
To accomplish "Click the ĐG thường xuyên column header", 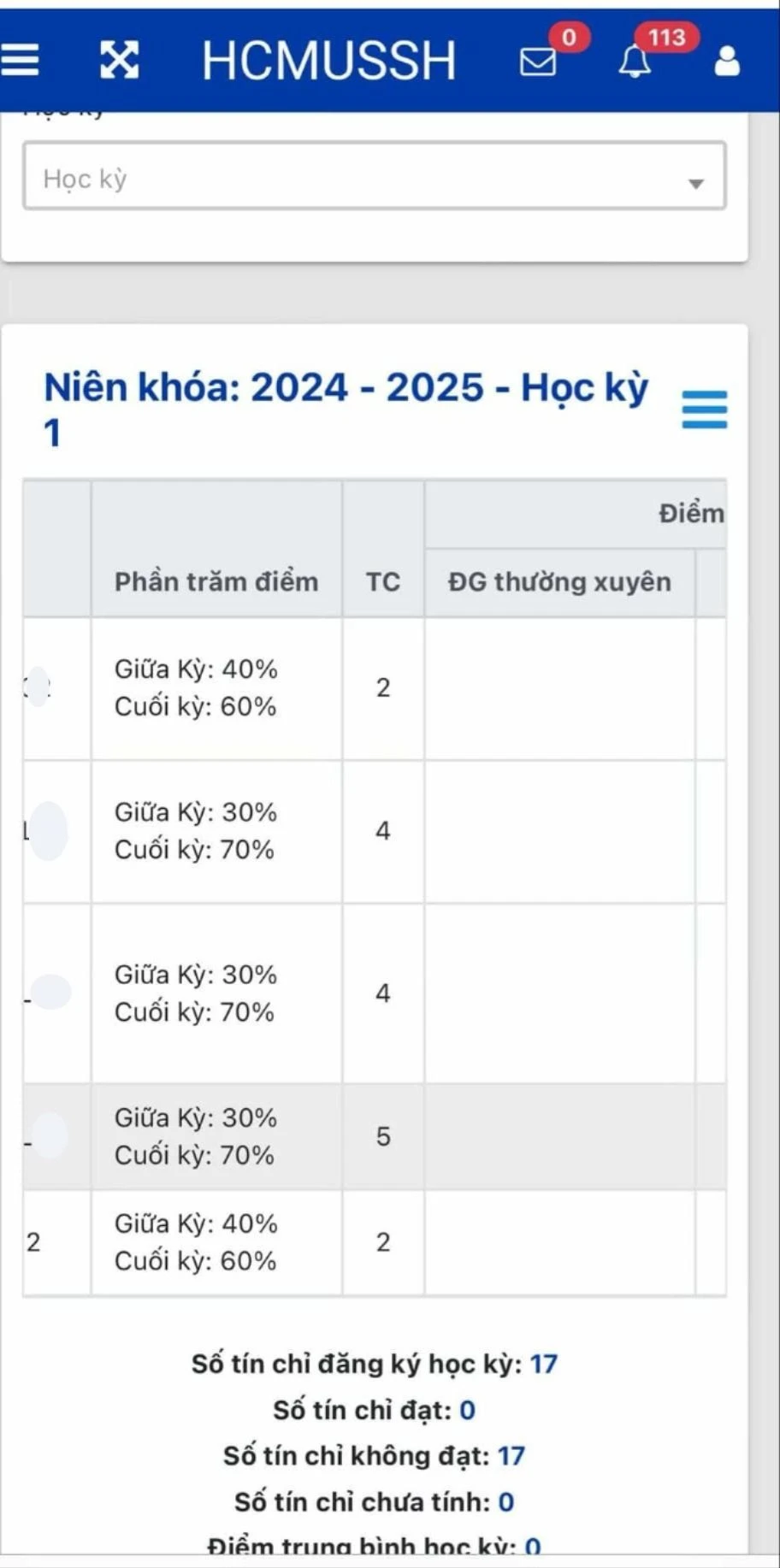I will tap(559, 581).
